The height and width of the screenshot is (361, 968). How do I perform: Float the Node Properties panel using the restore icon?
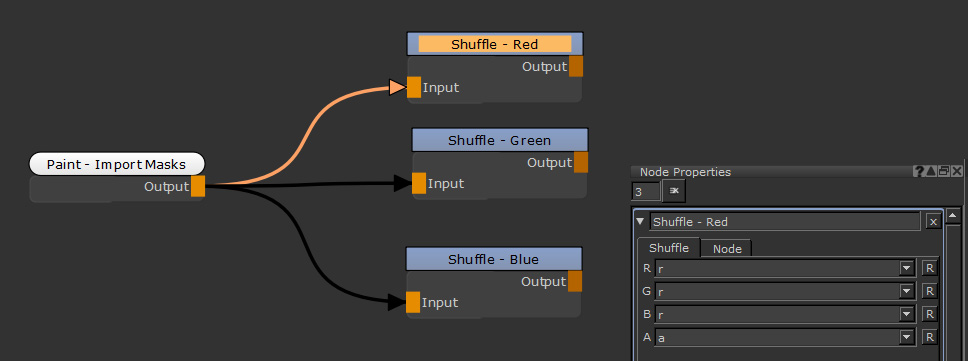click(x=944, y=172)
